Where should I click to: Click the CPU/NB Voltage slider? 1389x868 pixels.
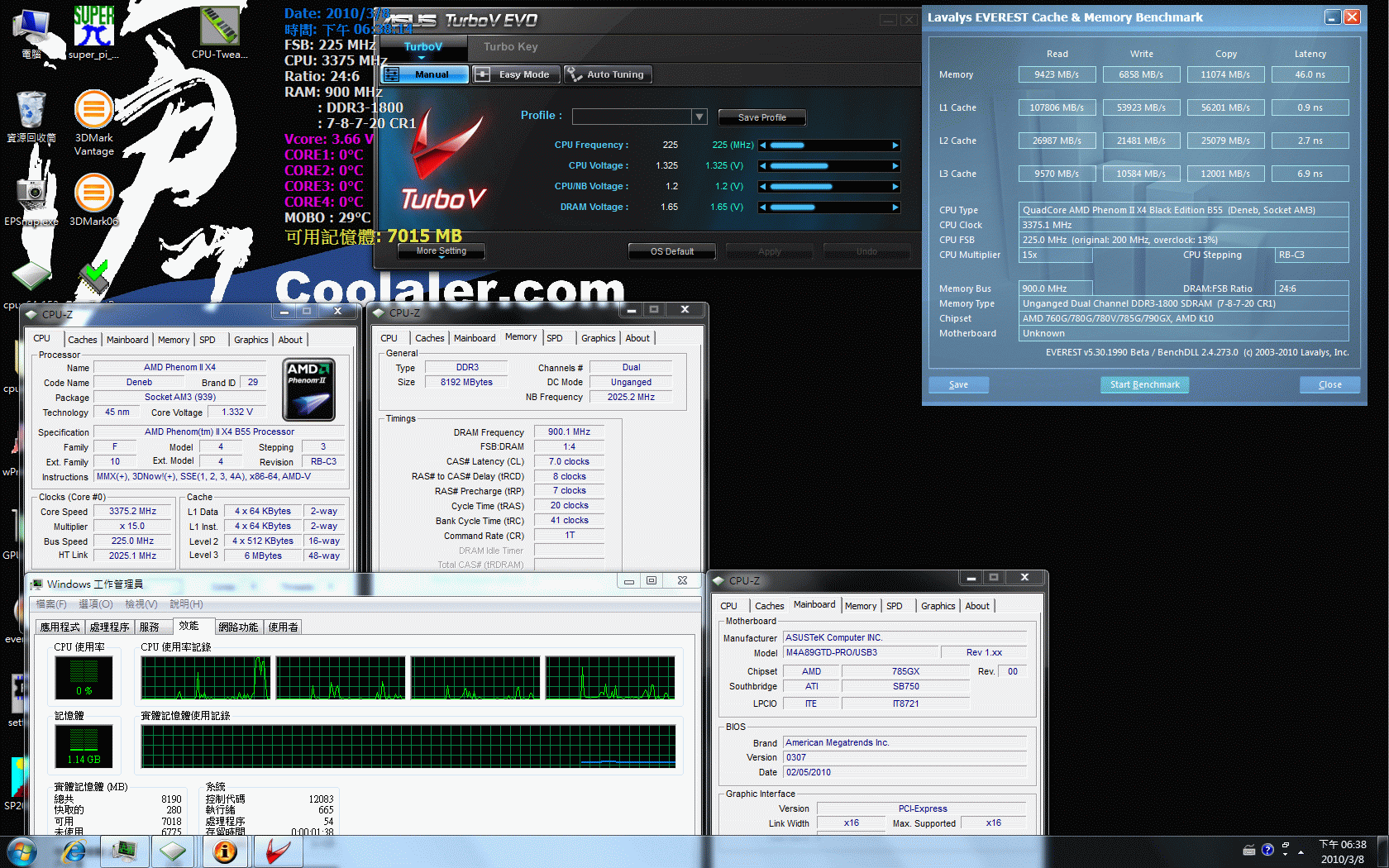828,187
